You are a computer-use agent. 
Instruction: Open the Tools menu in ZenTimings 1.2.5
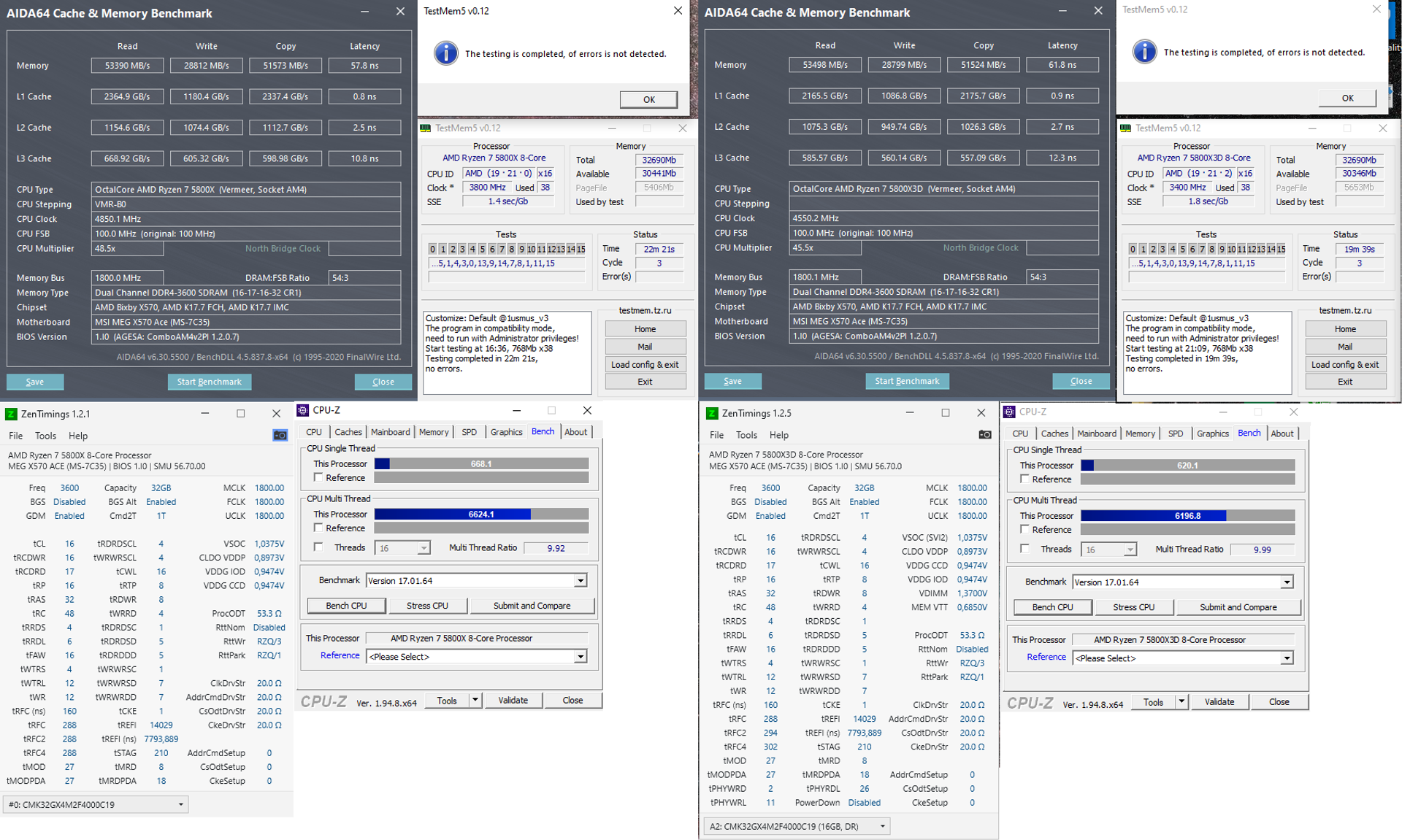pyautogui.click(x=746, y=435)
